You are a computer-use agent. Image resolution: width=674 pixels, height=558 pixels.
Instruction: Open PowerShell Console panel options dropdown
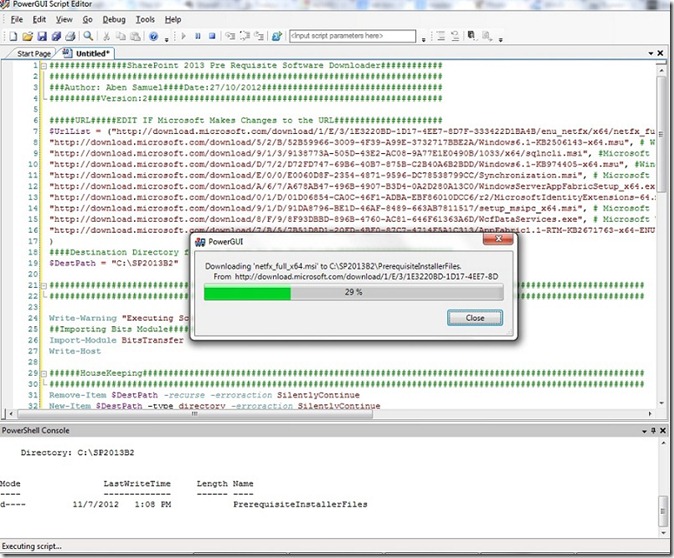click(x=644, y=431)
